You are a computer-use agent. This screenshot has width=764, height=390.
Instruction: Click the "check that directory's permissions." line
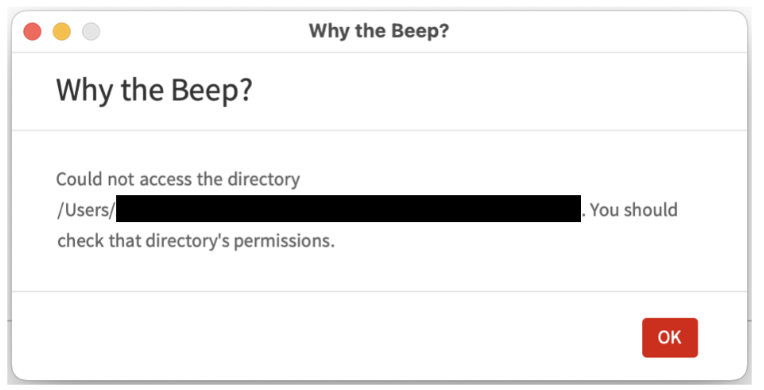click(196, 241)
